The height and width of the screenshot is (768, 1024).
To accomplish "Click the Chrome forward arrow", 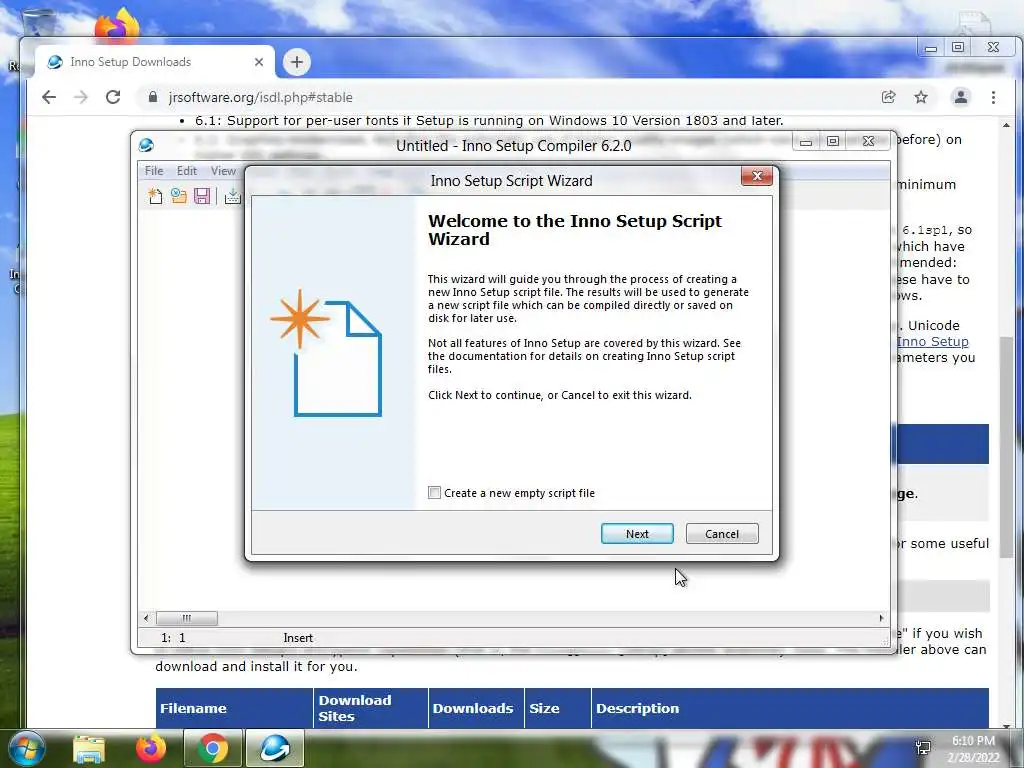I will pos(81,97).
